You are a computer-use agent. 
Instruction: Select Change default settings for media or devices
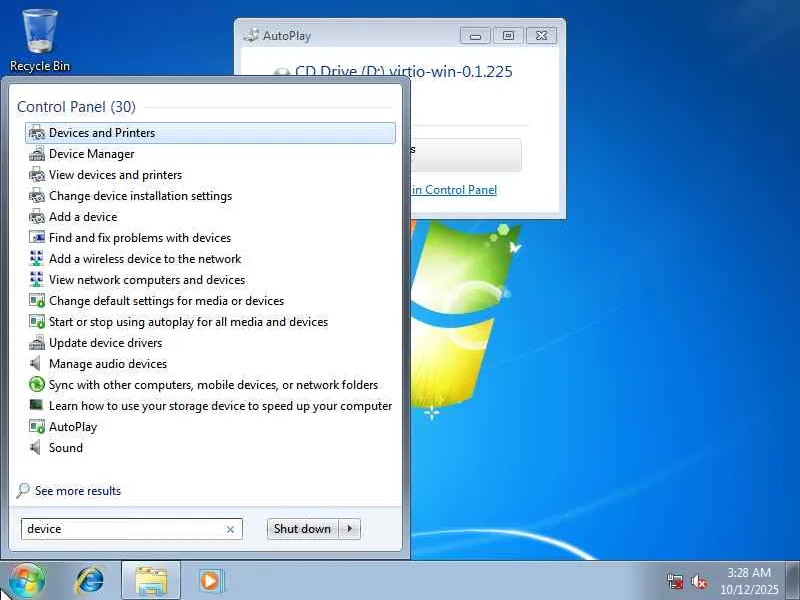(167, 301)
